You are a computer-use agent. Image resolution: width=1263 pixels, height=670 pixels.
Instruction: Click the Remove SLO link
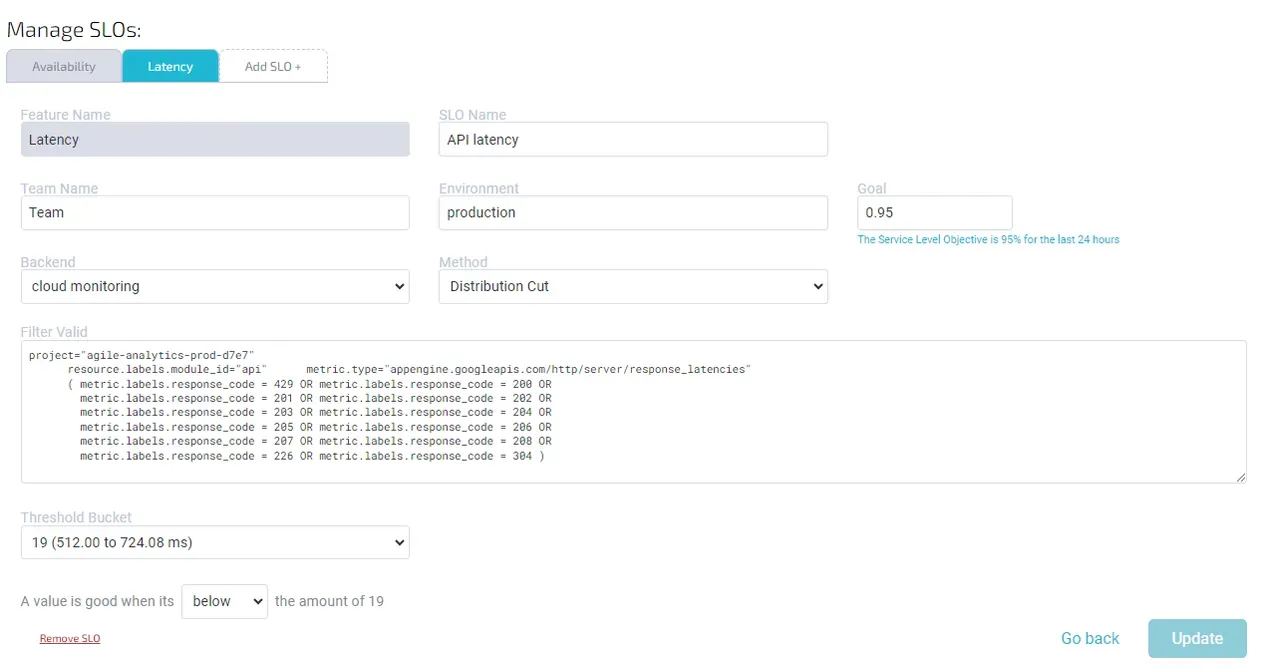click(70, 638)
